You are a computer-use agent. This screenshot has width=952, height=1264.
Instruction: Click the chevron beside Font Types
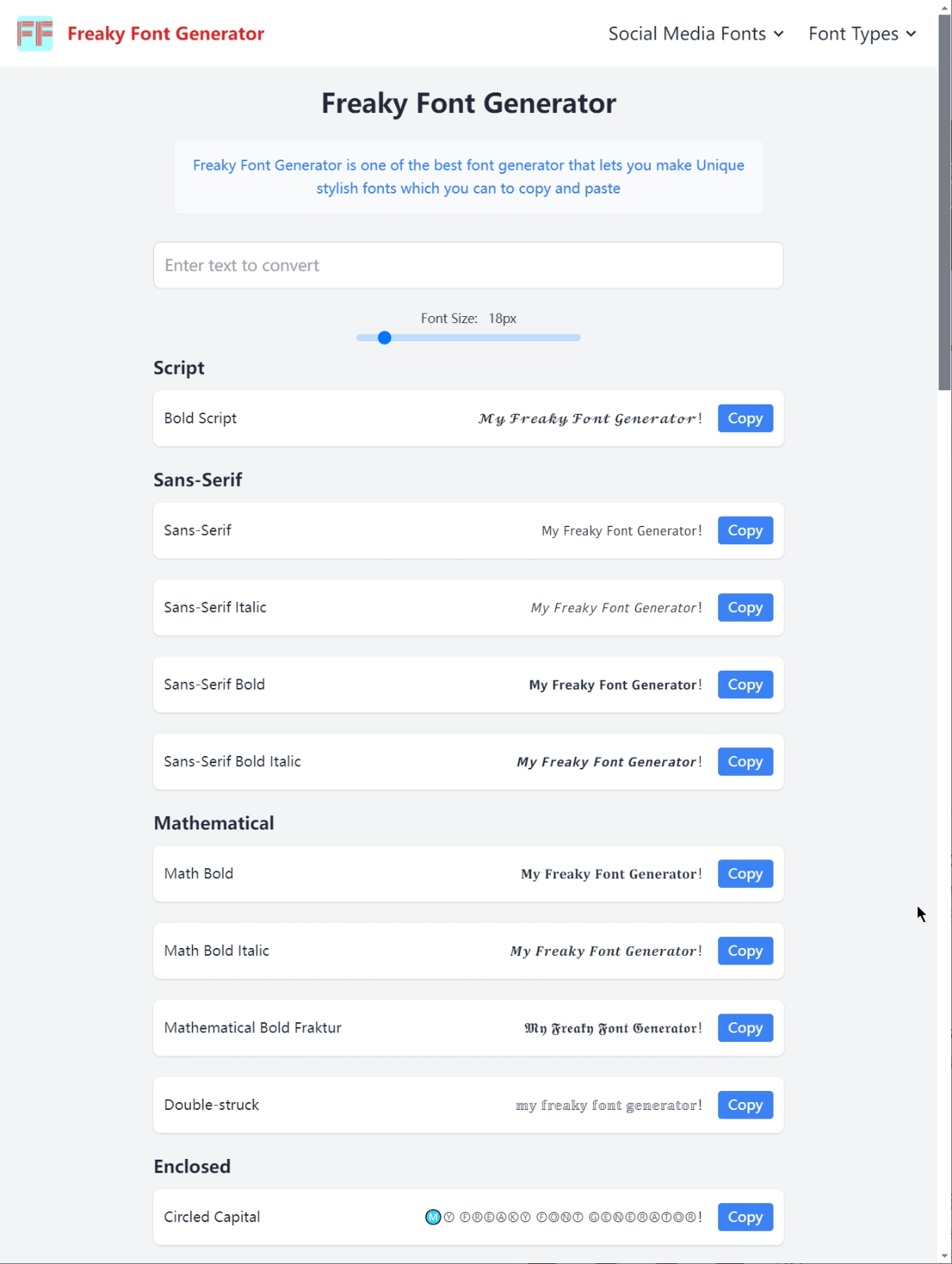(x=912, y=34)
